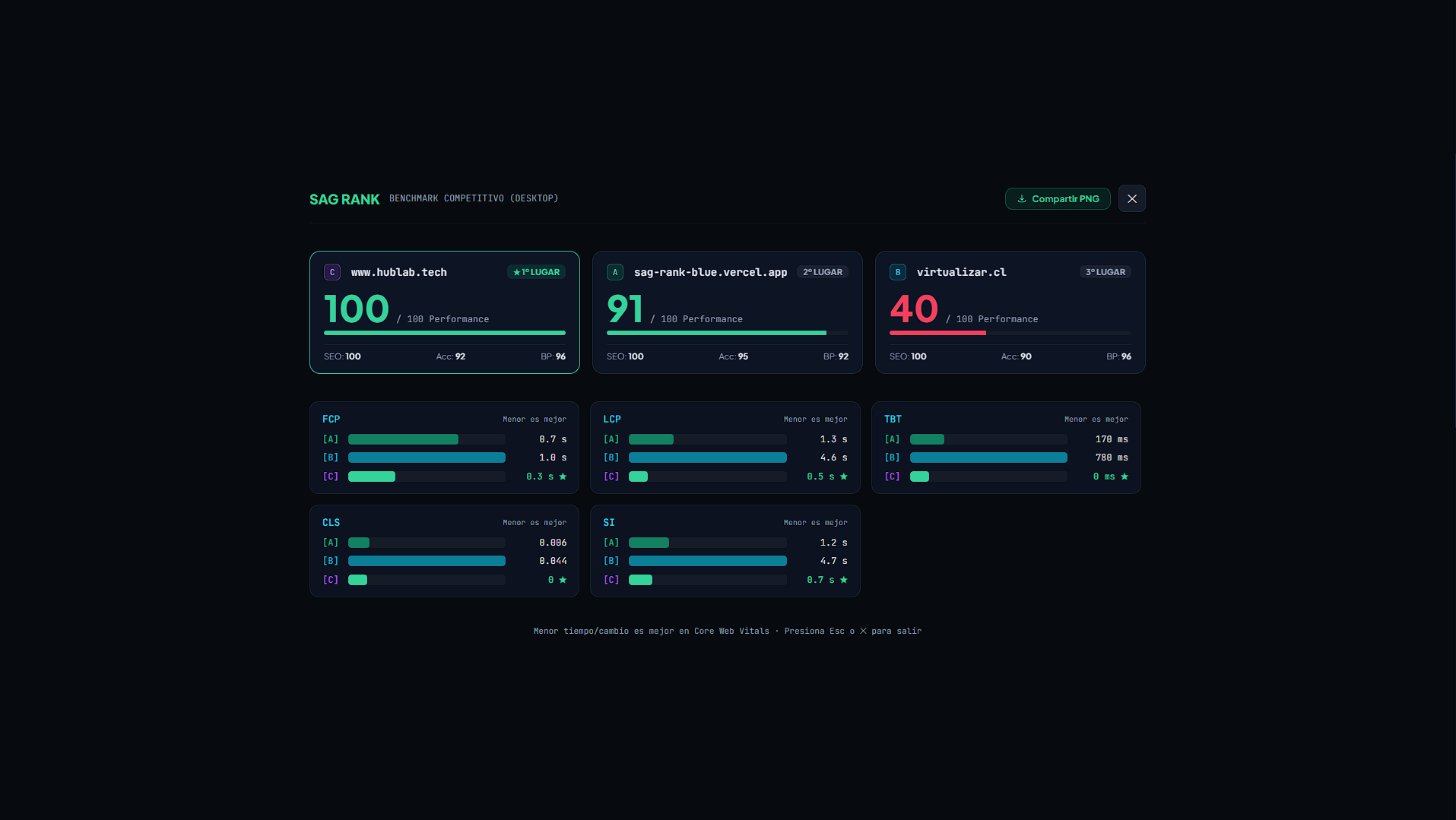This screenshot has height=820, width=1456.
Task: Click the 100 performance score
Action: (357, 309)
